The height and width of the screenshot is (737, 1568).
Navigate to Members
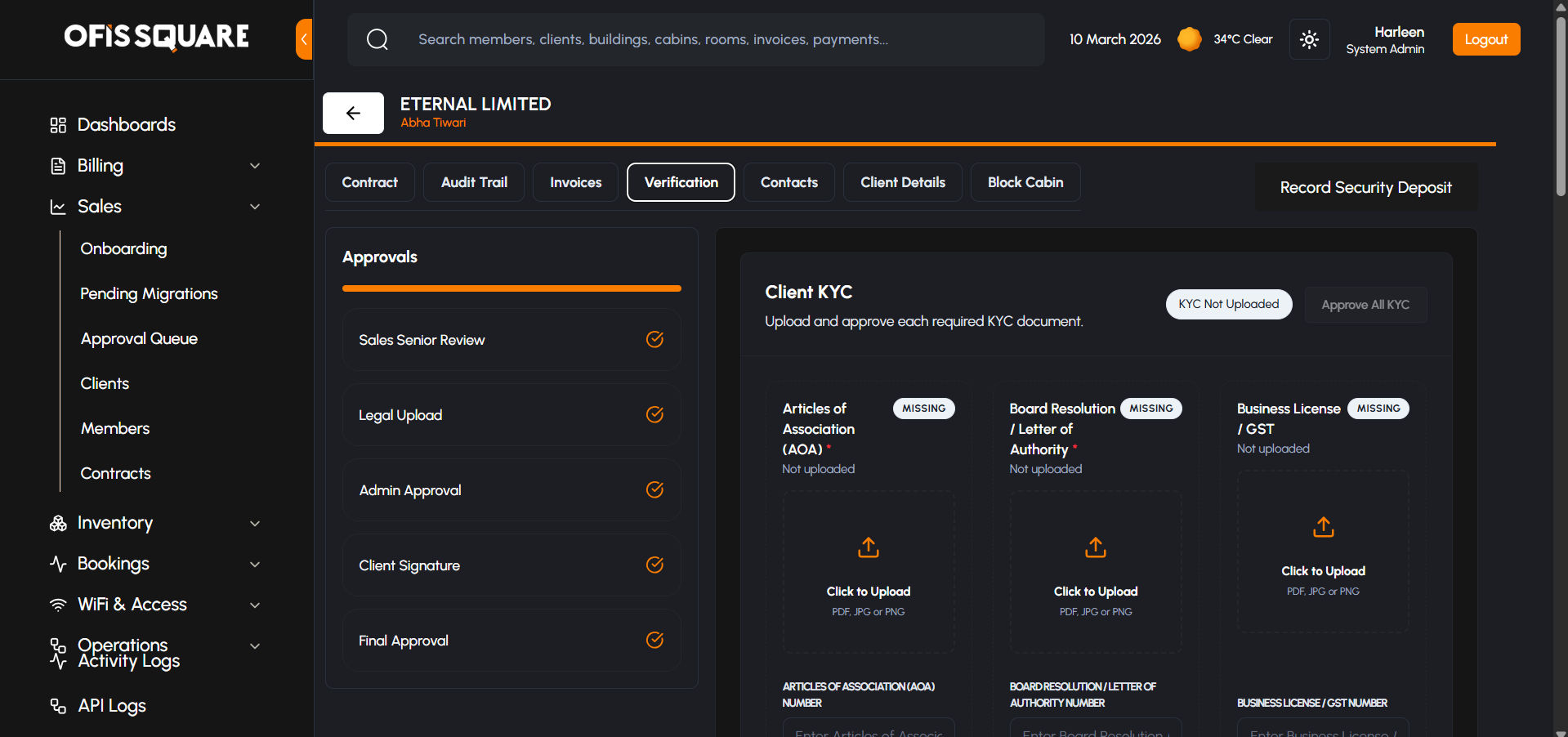coord(115,429)
